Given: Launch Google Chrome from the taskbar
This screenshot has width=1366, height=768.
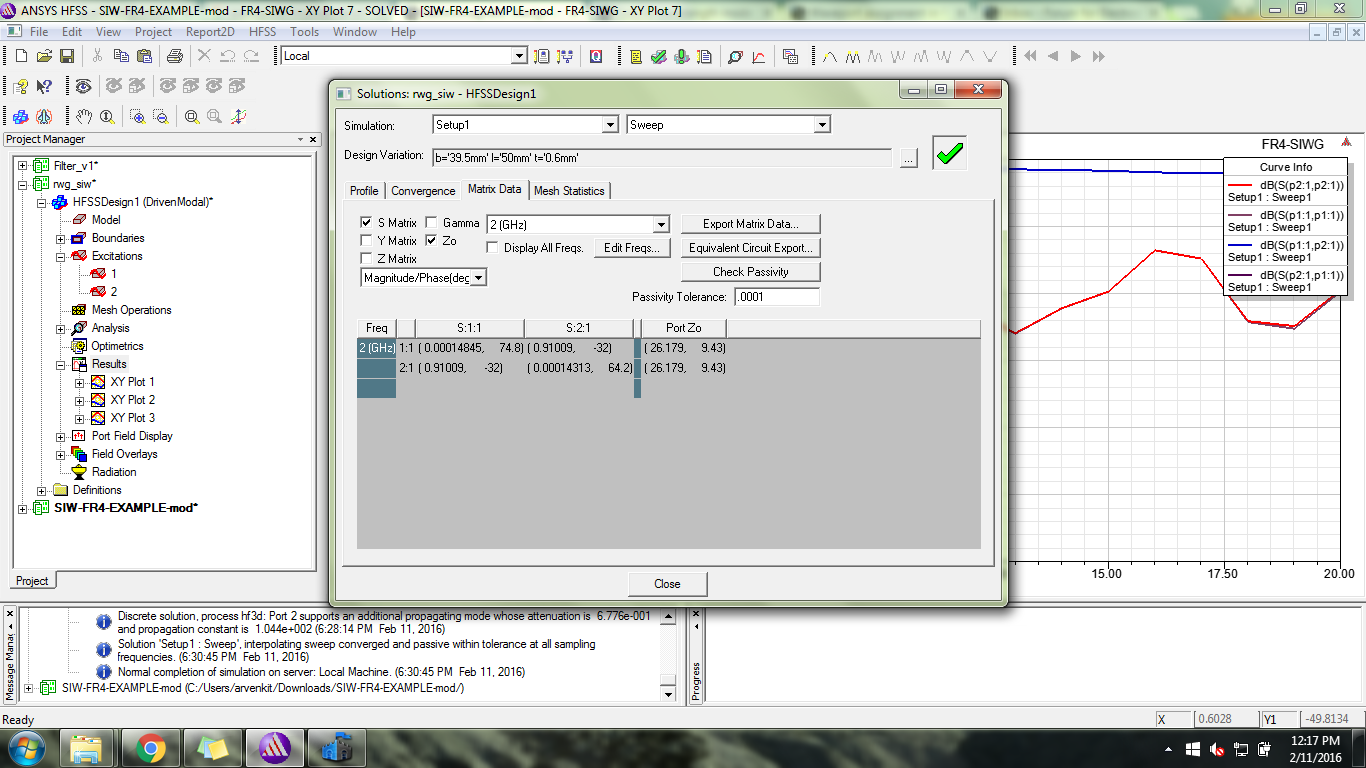Looking at the screenshot, I should pyautogui.click(x=151, y=748).
